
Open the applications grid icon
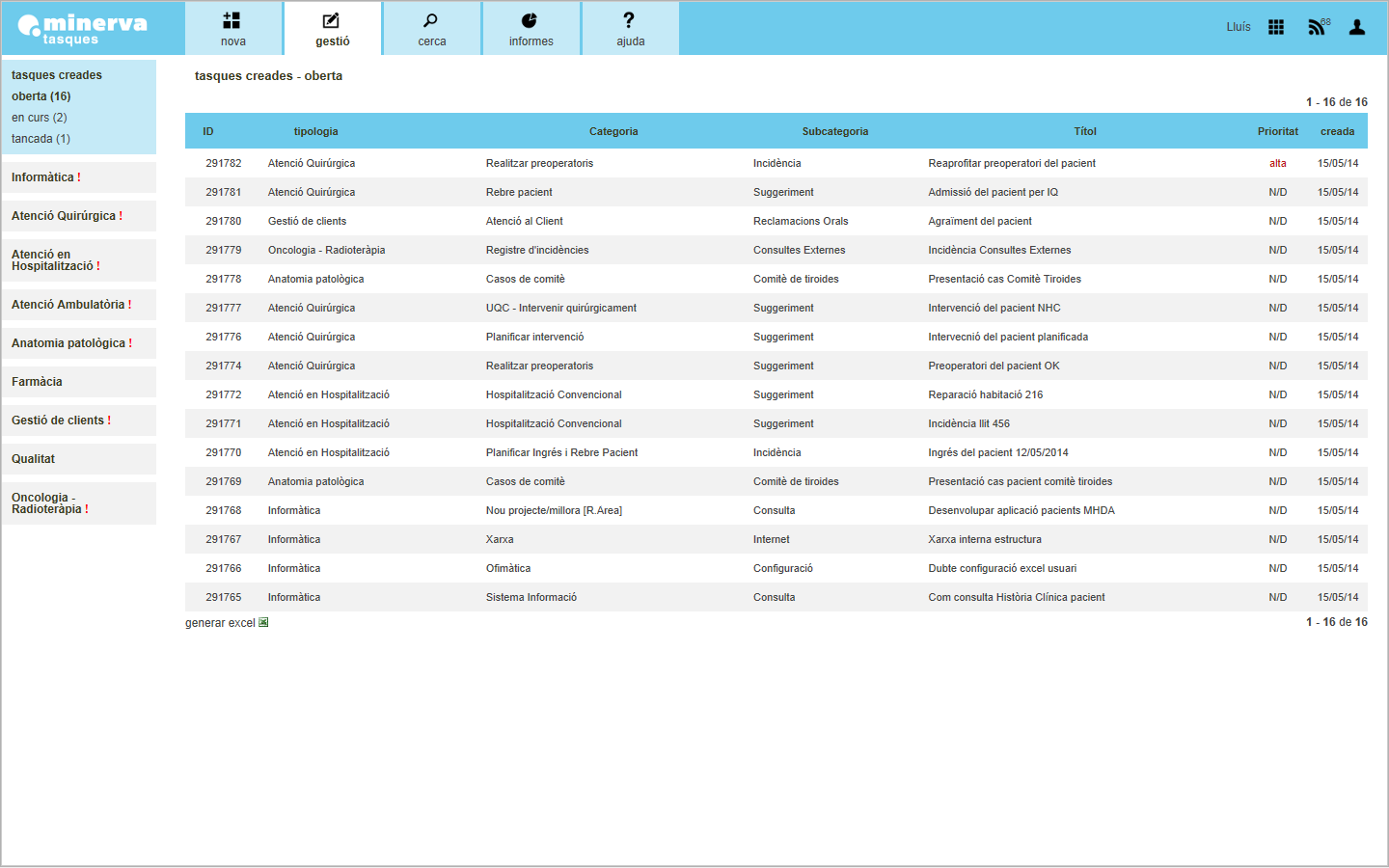[x=1276, y=27]
